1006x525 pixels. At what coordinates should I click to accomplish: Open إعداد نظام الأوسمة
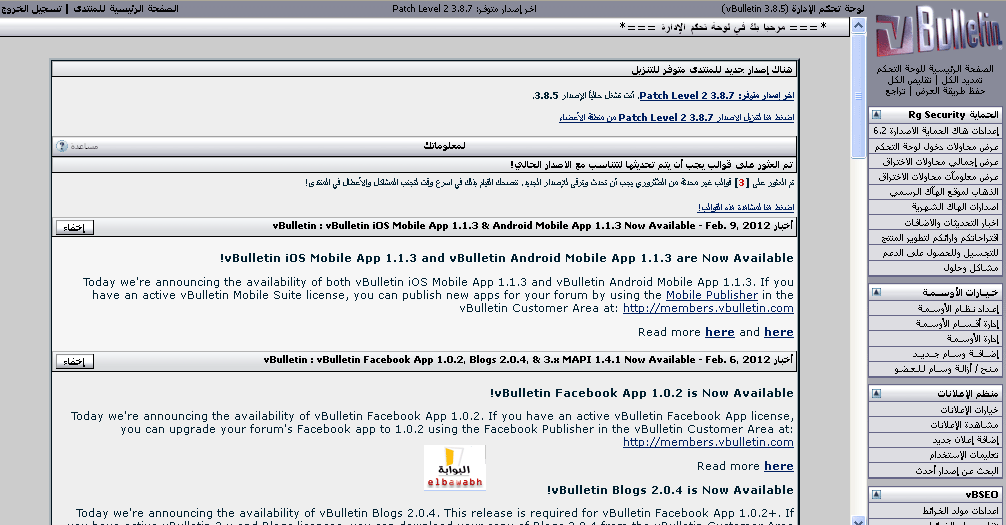(x=935, y=309)
